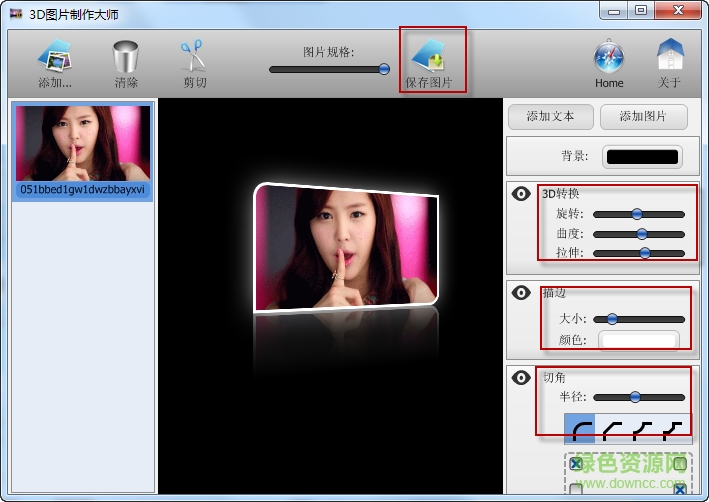Click the 图片规格 slider track
This screenshot has width=709, height=502.
[x=329, y=69]
